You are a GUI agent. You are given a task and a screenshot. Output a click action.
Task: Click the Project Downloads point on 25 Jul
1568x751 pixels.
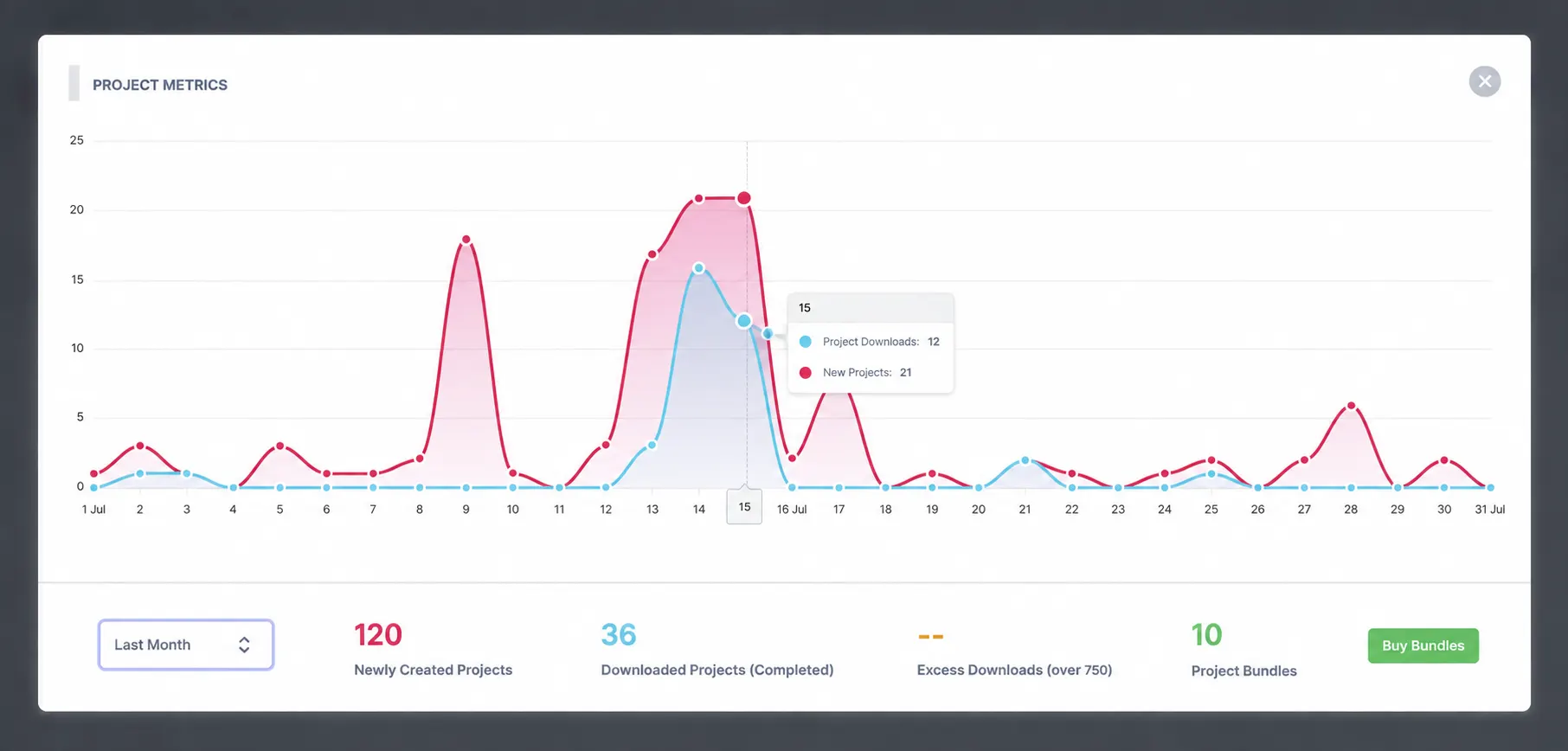[1211, 474]
